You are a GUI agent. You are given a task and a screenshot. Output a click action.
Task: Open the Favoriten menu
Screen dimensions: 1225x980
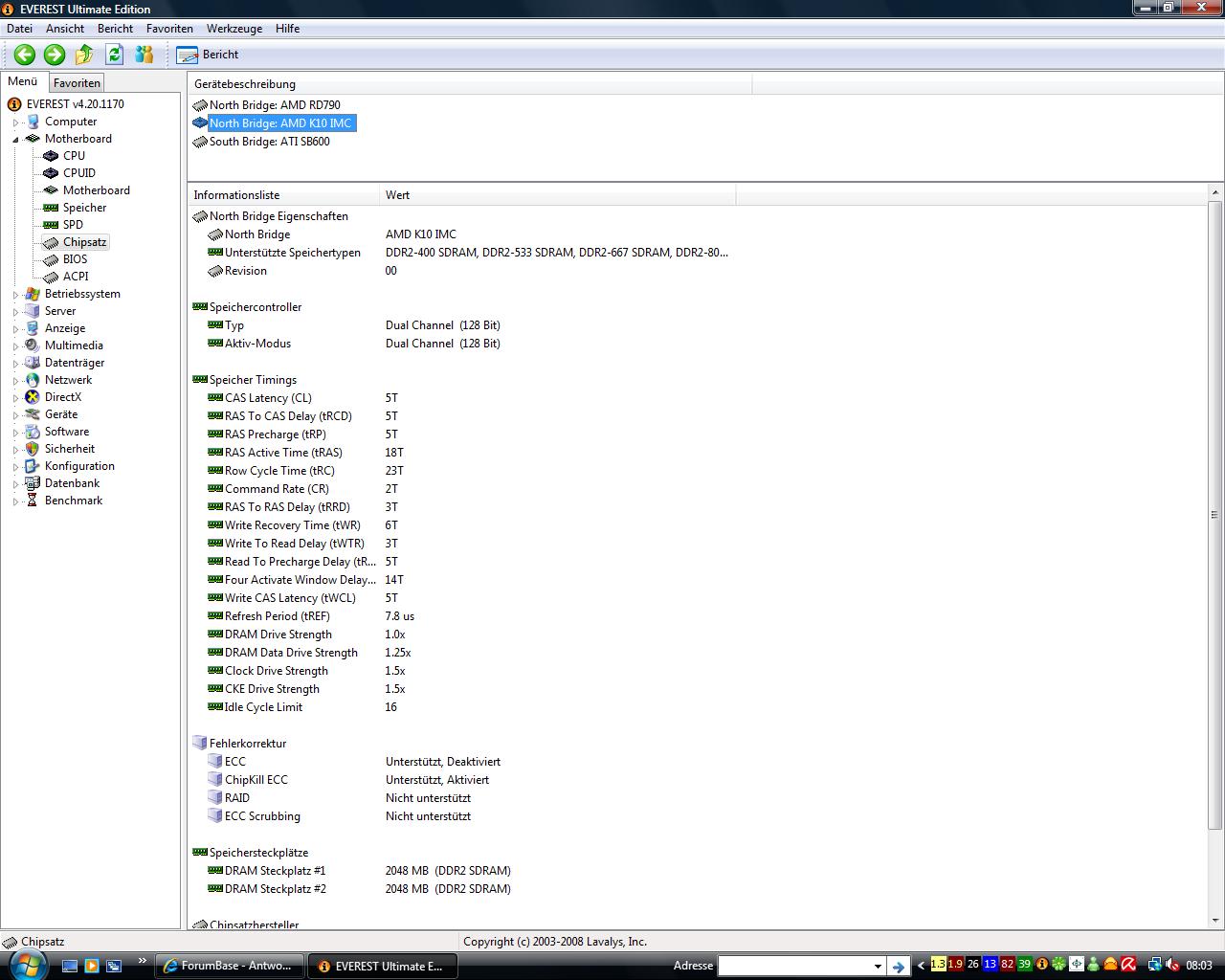pyautogui.click(x=169, y=29)
